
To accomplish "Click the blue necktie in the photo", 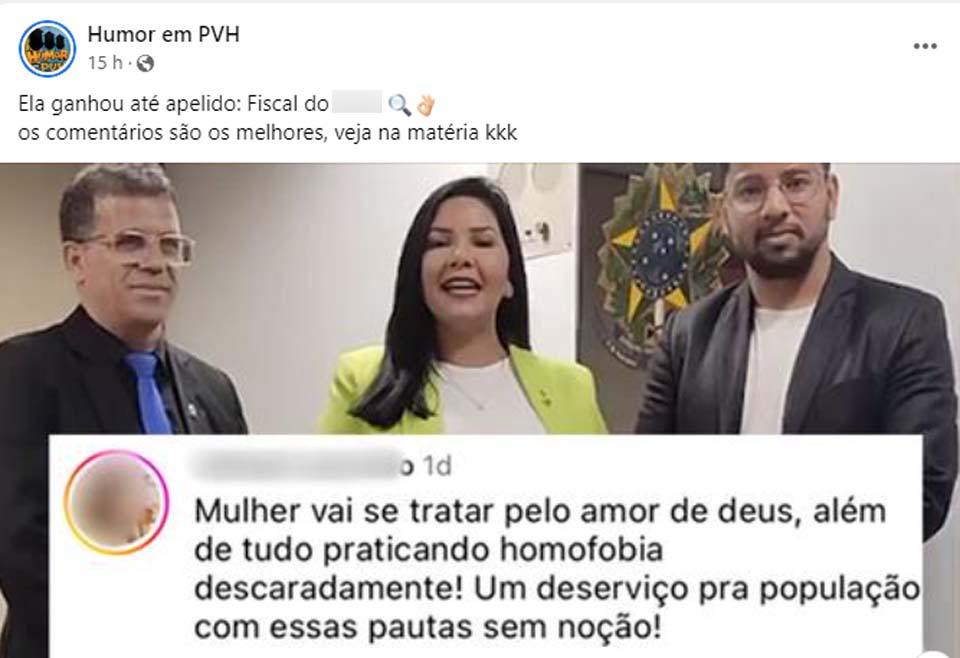I will click(149, 393).
